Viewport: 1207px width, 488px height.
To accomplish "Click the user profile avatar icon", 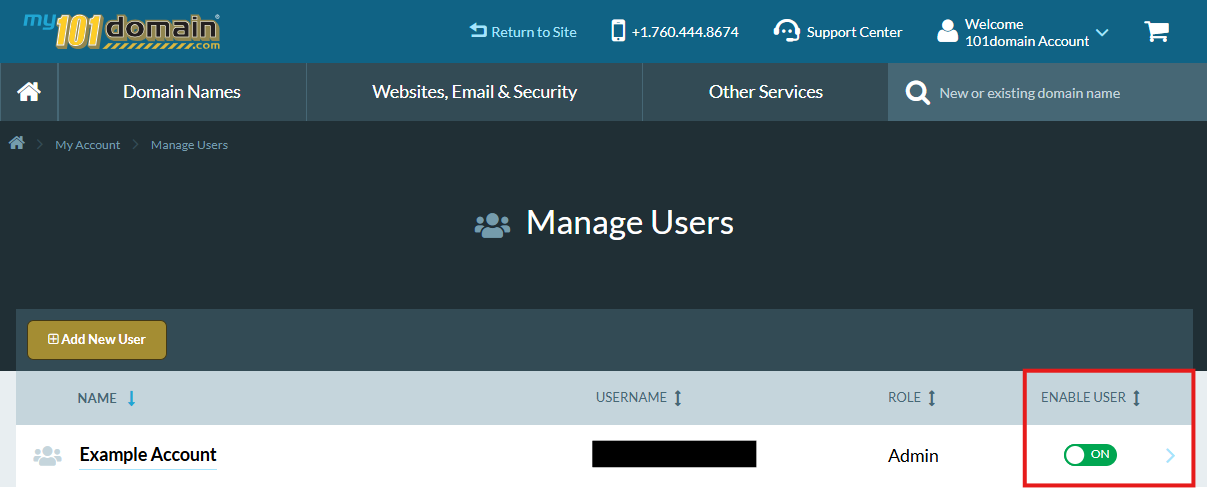I will [947, 31].
